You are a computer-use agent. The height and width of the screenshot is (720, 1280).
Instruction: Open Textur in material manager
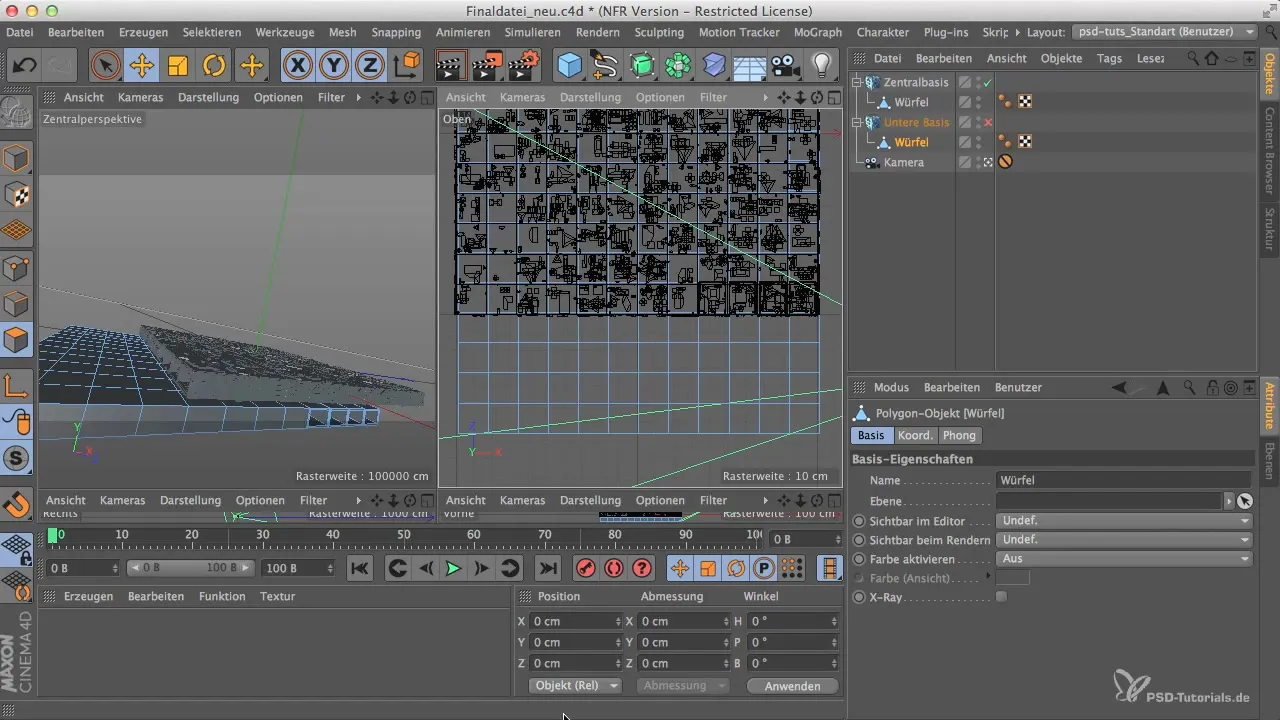click(x=277, y=596)
